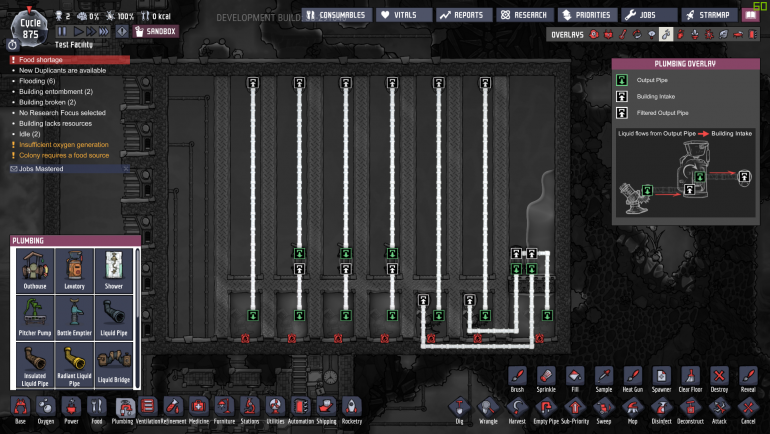The image size is (770, 434).
Task: Open the Automation build category
Action: (301, 410)
